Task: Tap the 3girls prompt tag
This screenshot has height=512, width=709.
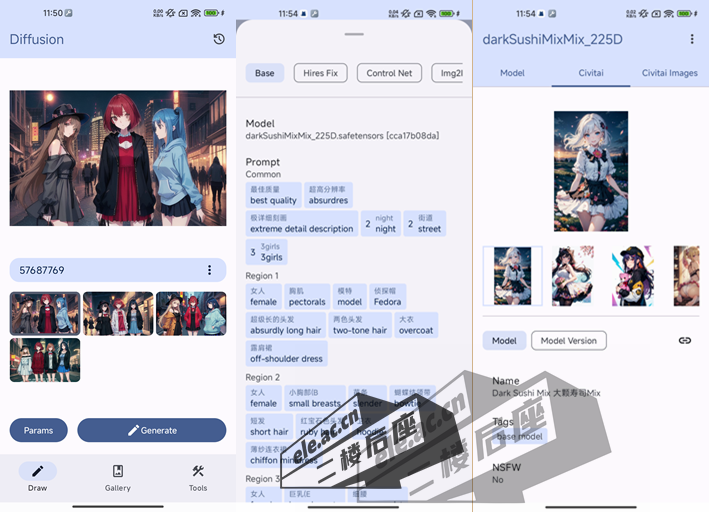Action: tap(266, 252)
